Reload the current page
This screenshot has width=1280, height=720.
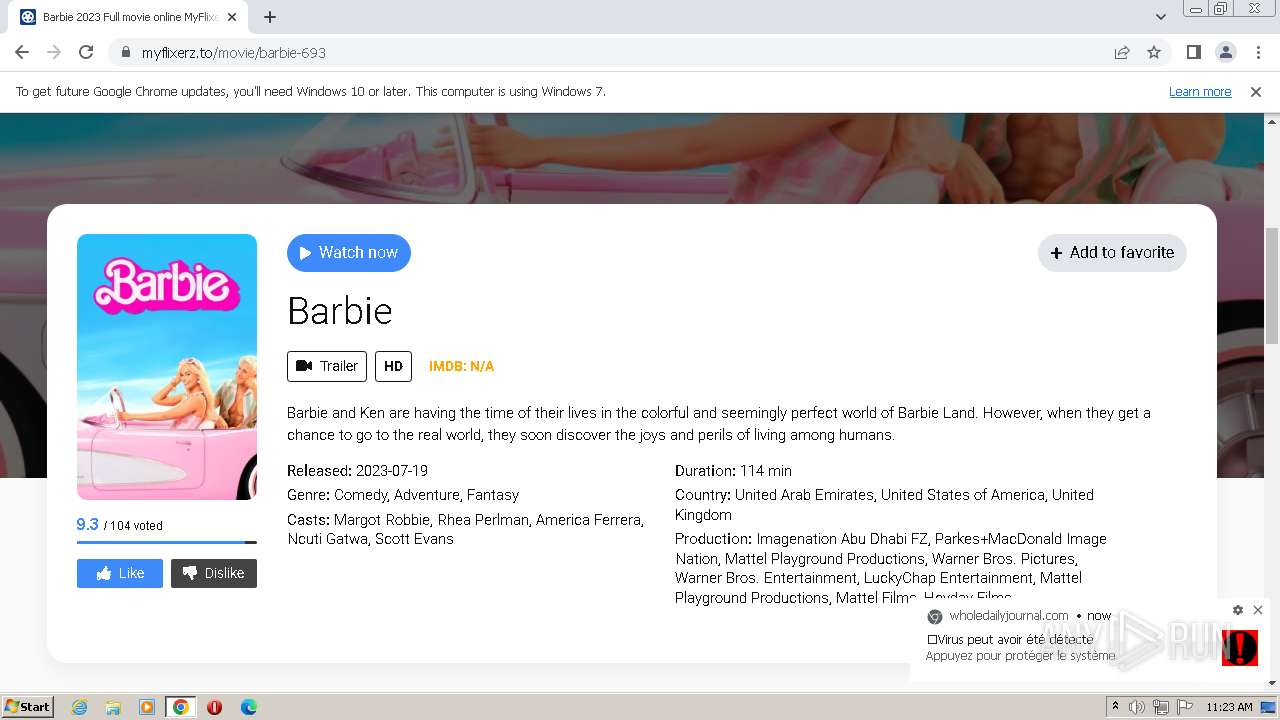86,52
